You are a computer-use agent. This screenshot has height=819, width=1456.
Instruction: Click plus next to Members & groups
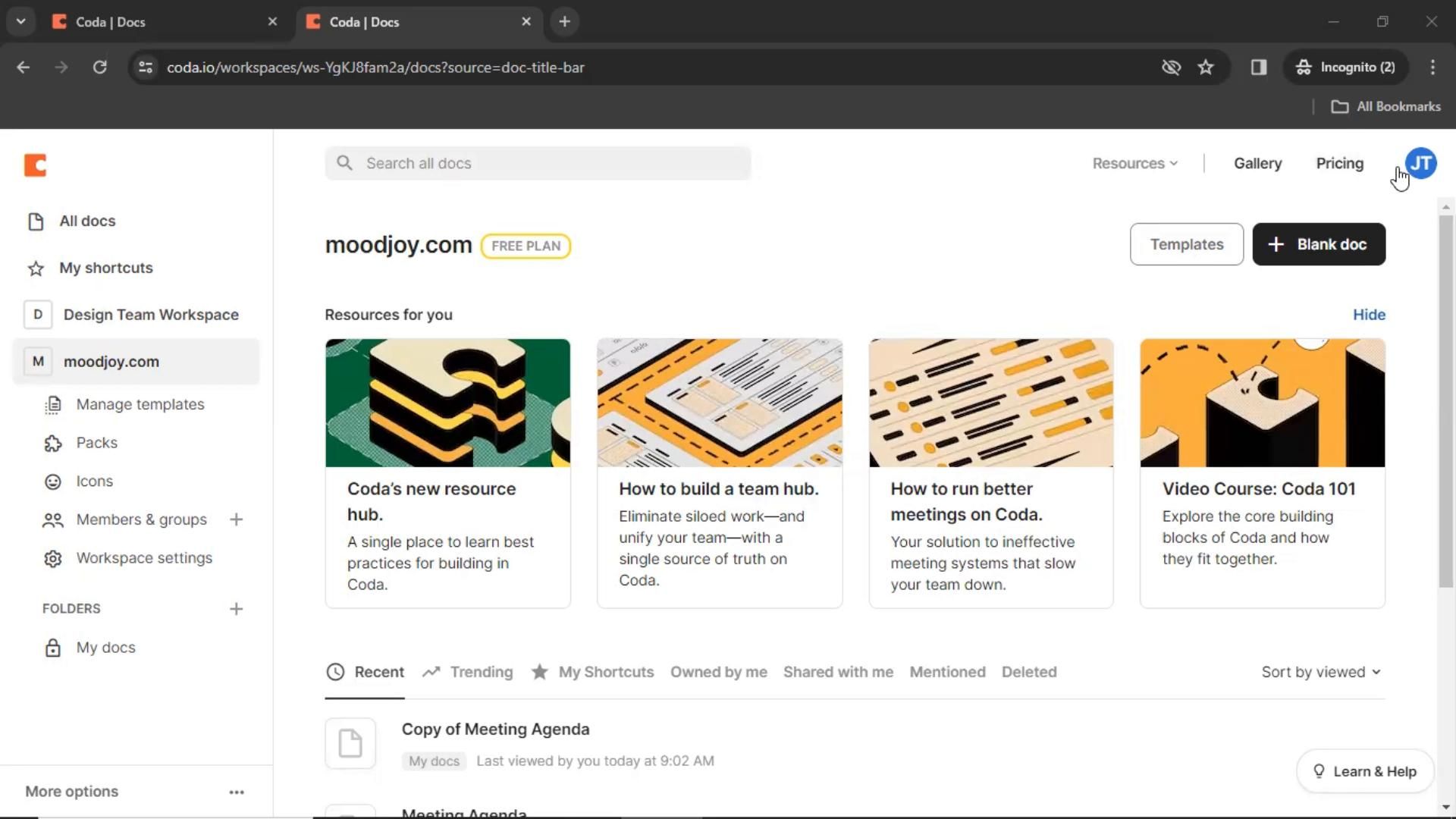pos(236,520)
